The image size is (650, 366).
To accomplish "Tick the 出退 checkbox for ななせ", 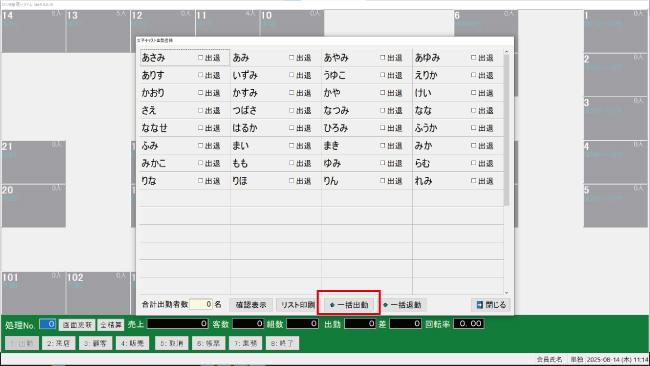I will click(201, 128).
